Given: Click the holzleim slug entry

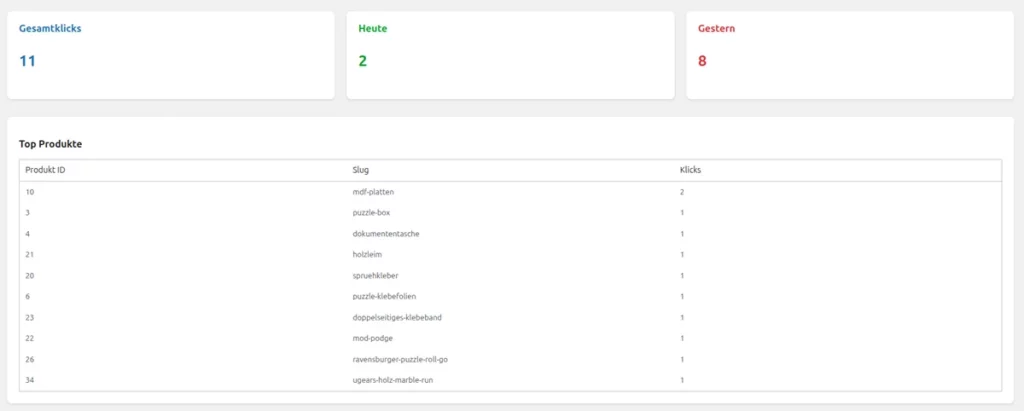Looking at the screenshot, I should pyautogui.click(x=370, y=254).
